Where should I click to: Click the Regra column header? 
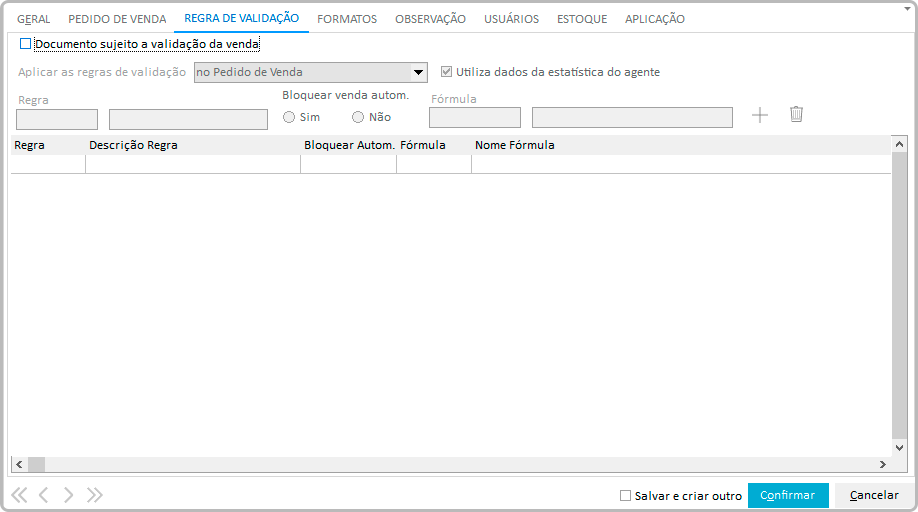click(x=48, y=145)
